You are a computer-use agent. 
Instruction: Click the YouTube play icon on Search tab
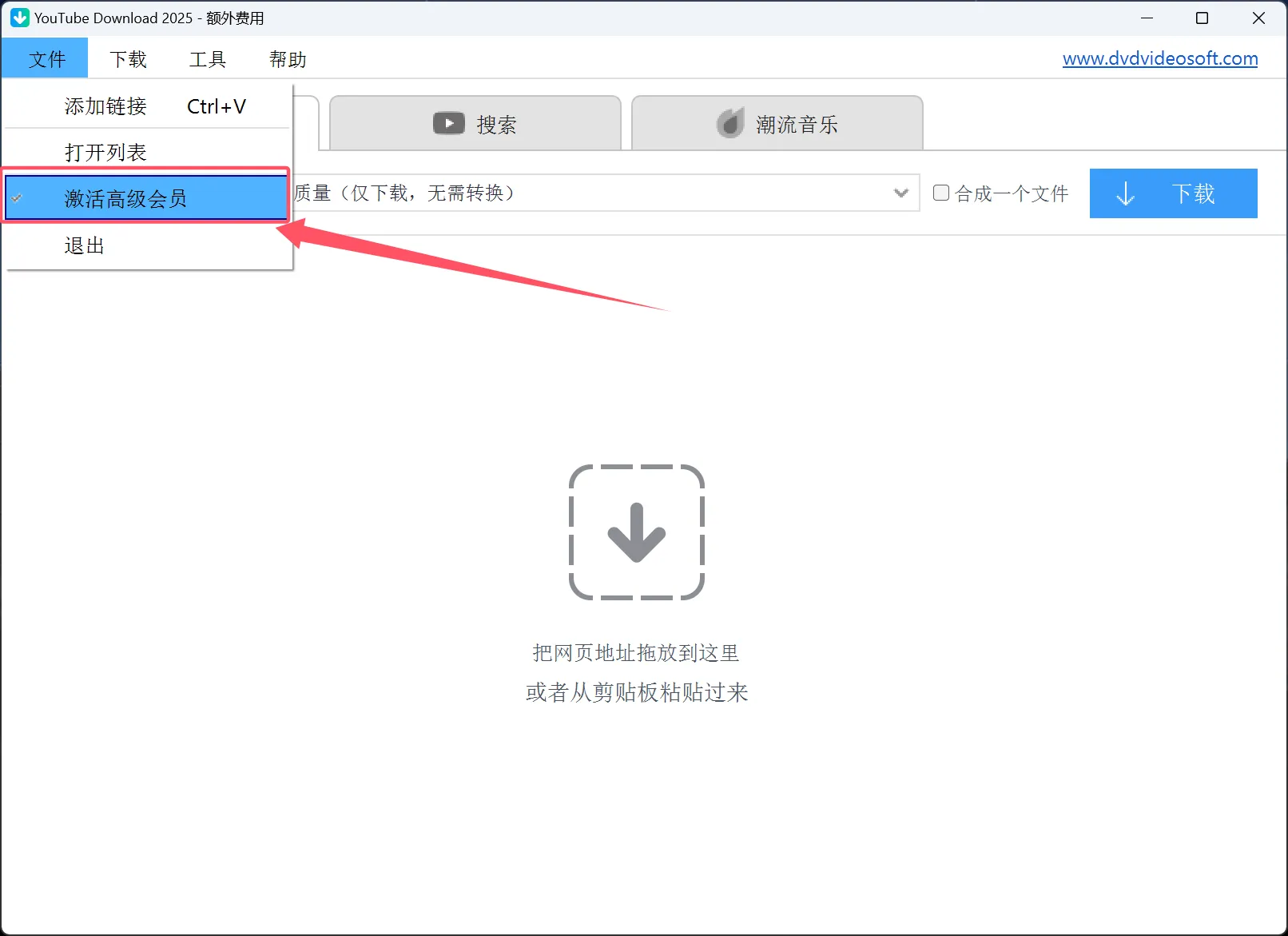448,124
